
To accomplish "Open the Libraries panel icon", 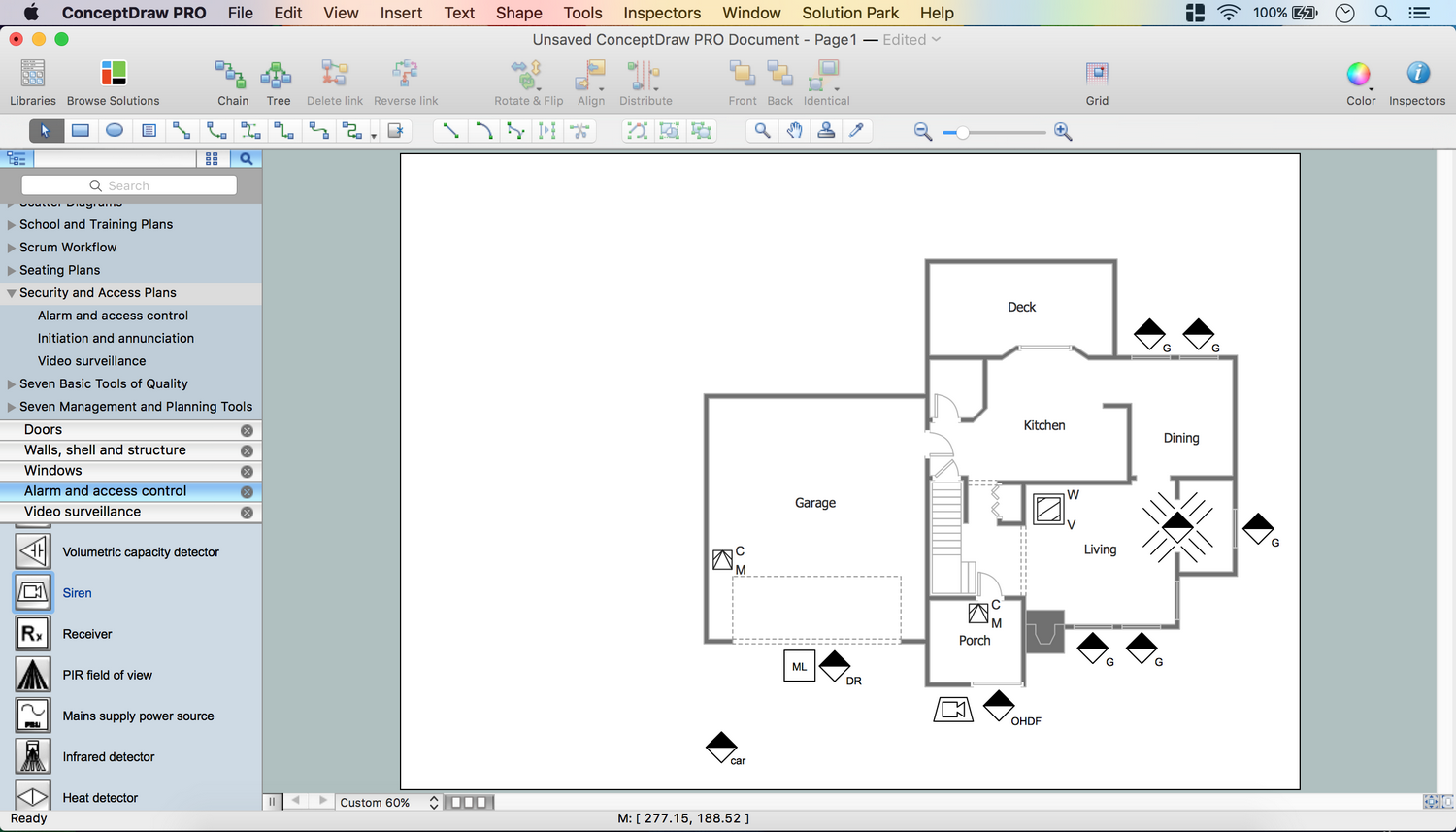I will [33, 74].
